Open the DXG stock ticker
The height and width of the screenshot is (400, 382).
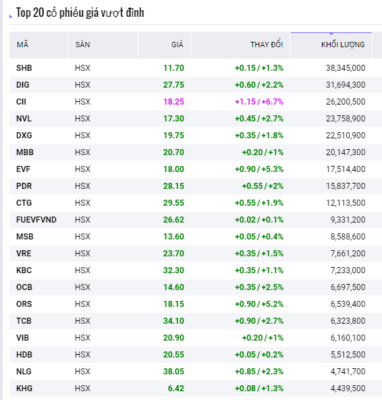pos(24,135)
